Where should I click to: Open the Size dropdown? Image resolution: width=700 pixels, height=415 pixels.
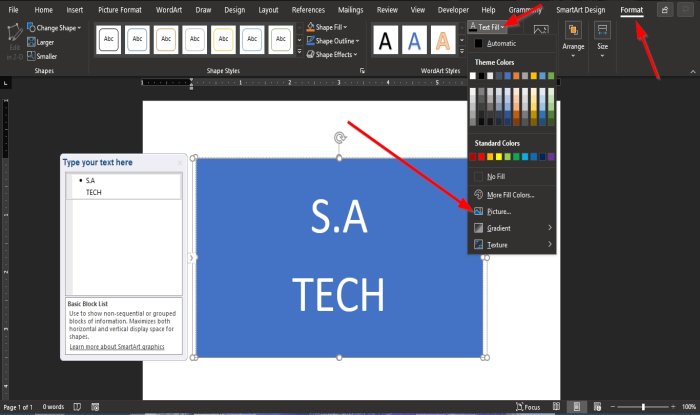(x=602, y=38)
